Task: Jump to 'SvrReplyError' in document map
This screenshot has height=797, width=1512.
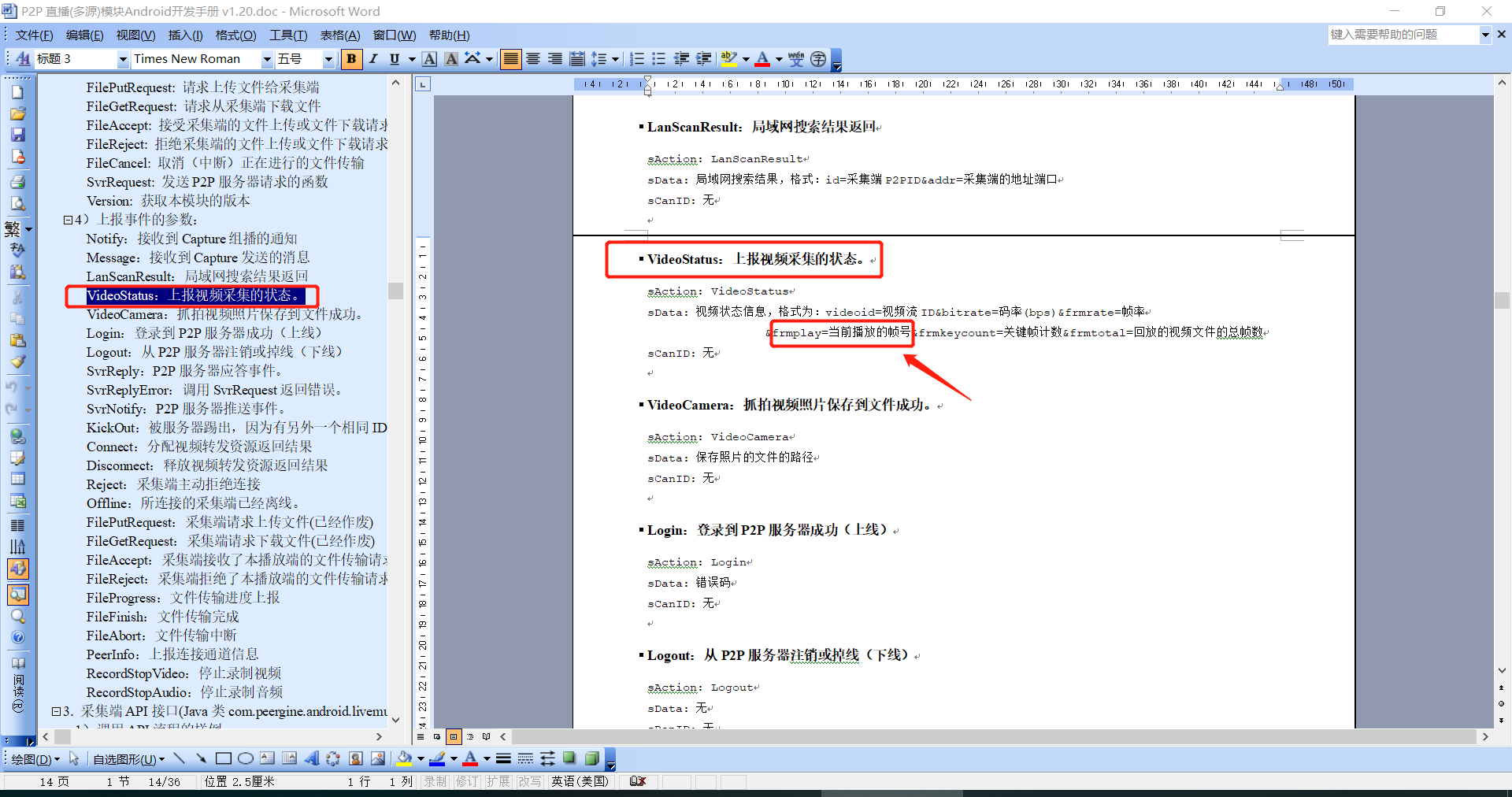Action: coord(214,390)
